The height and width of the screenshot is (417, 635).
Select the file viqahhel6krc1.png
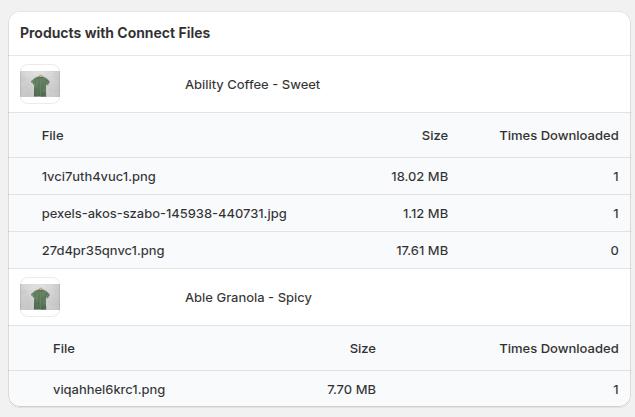pyautogui.click(x=109, y=389)
